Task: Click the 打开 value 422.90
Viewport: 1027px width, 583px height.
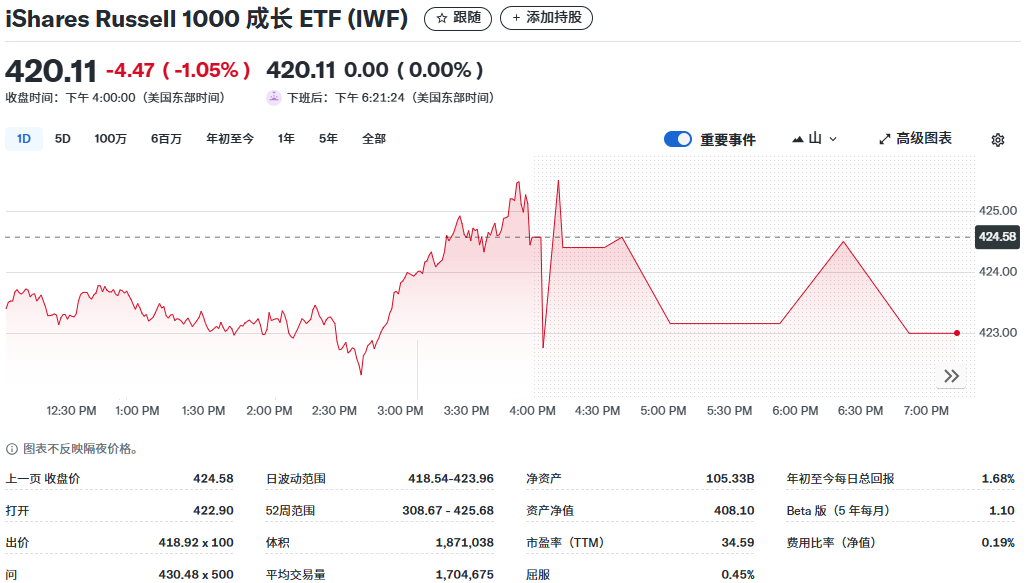Action: [x=213, y=511]
